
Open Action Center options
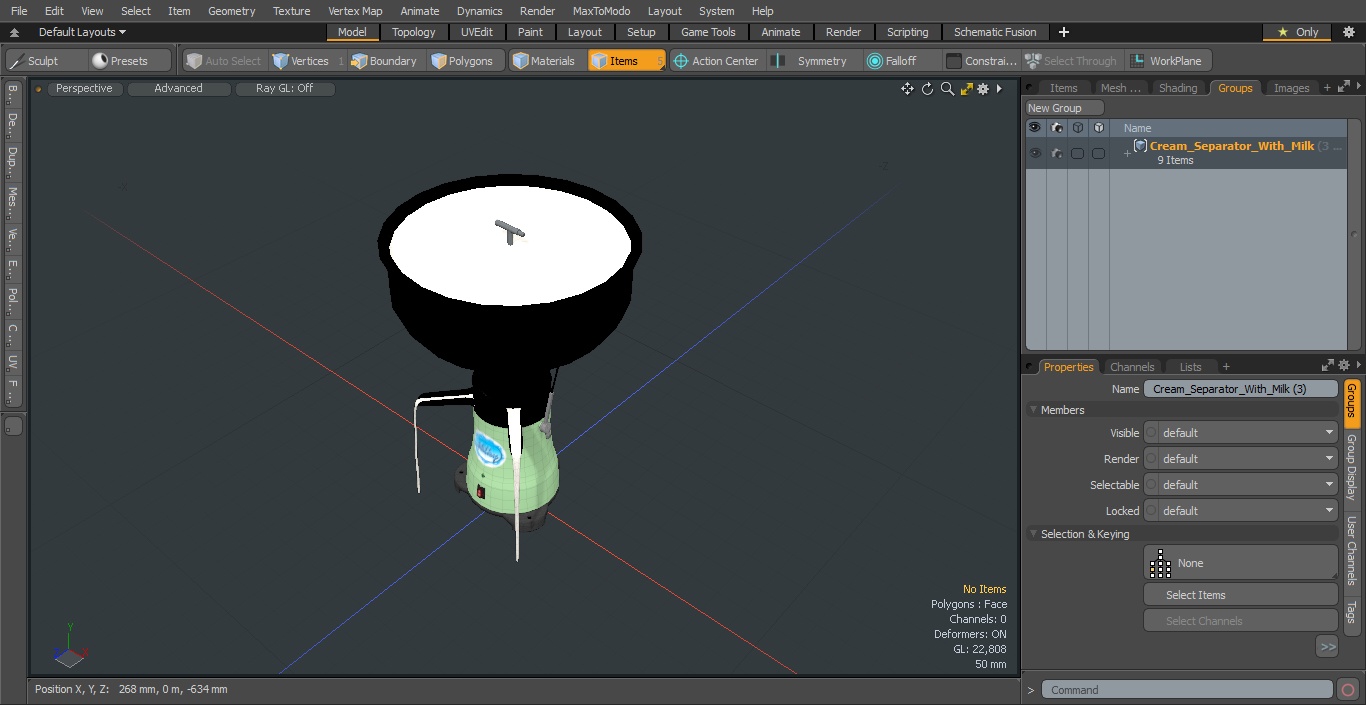point(716,61)
